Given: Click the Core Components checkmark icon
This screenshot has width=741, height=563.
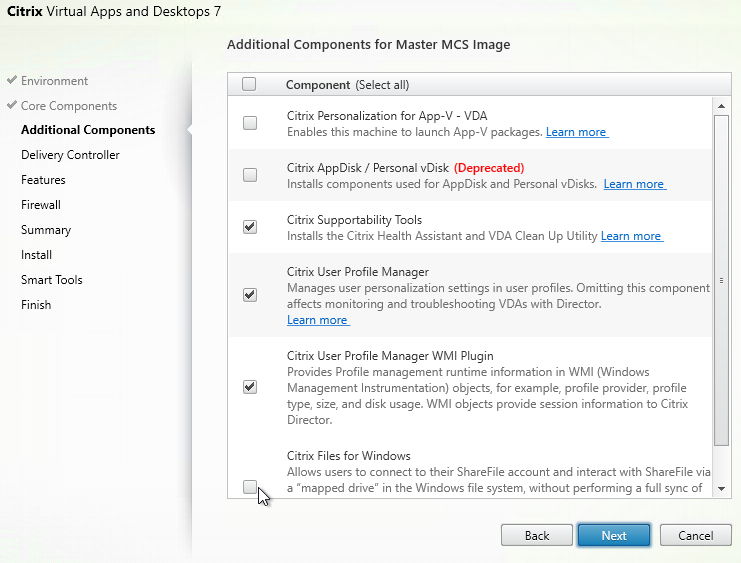Looking at the screenshot, I should [12, 105].
